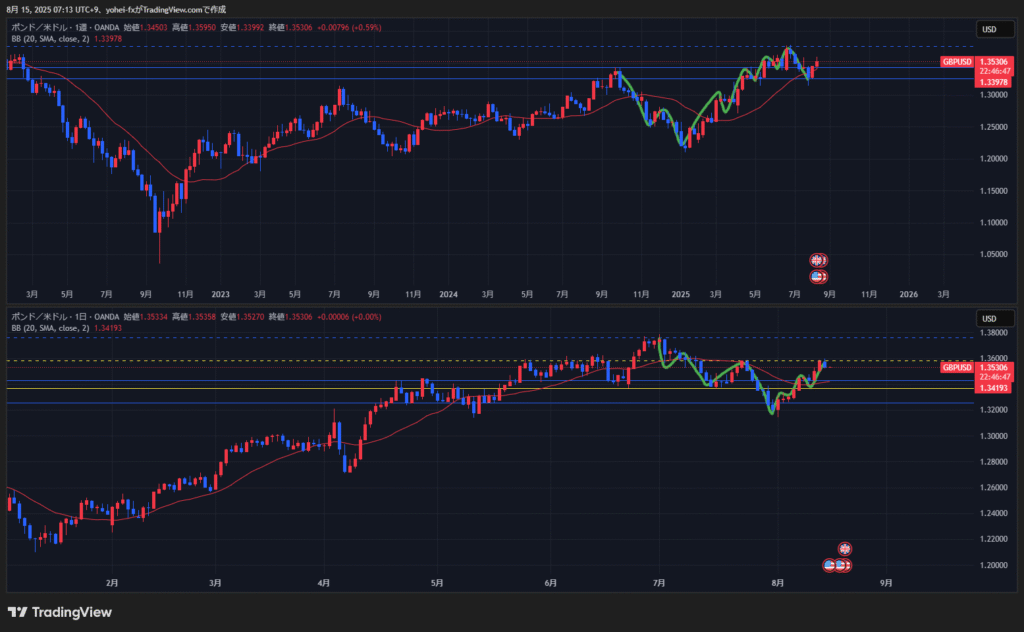Image resolution: width=1024 pixels, height=632 pixels.
Task: Click the 1.38000 level on daily price axis
Action: [x=993, y=333]
